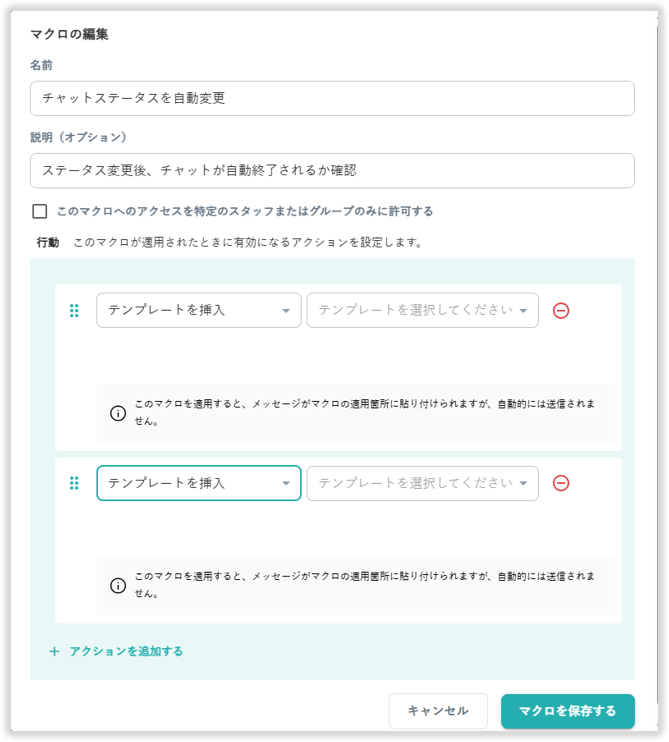Click the info icon in the first action notice
The width and height of the screenshot is (669, 742).
coord(118,413)
